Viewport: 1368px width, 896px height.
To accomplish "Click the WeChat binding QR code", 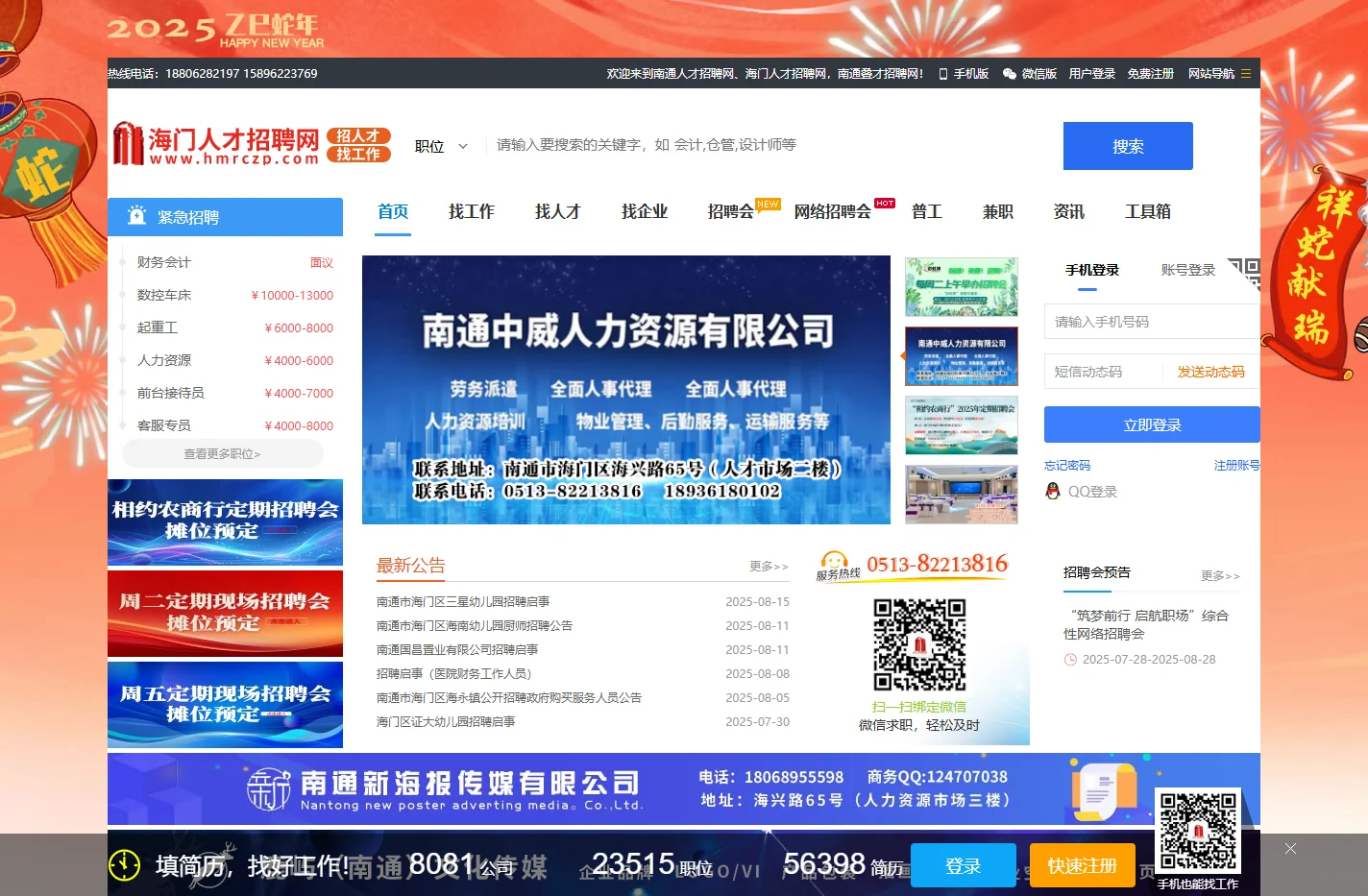I will [919, 644].
